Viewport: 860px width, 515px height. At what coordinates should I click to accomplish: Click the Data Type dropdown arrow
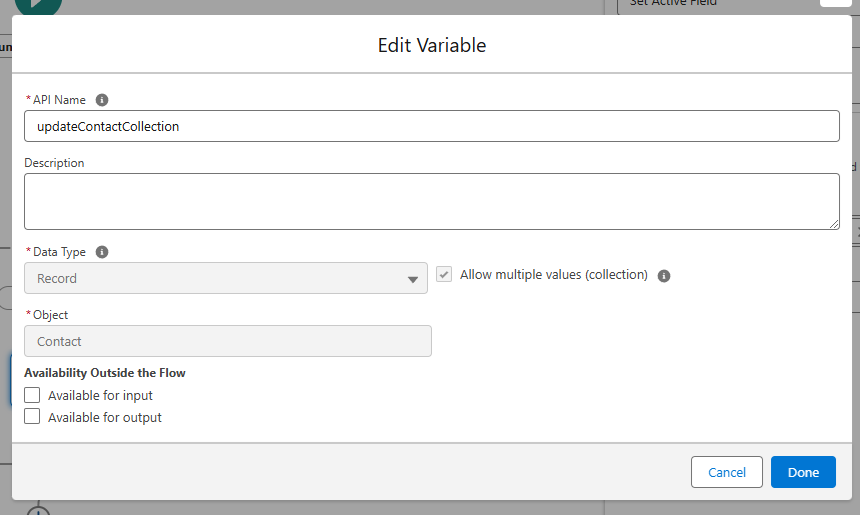[x=413, y=279]
